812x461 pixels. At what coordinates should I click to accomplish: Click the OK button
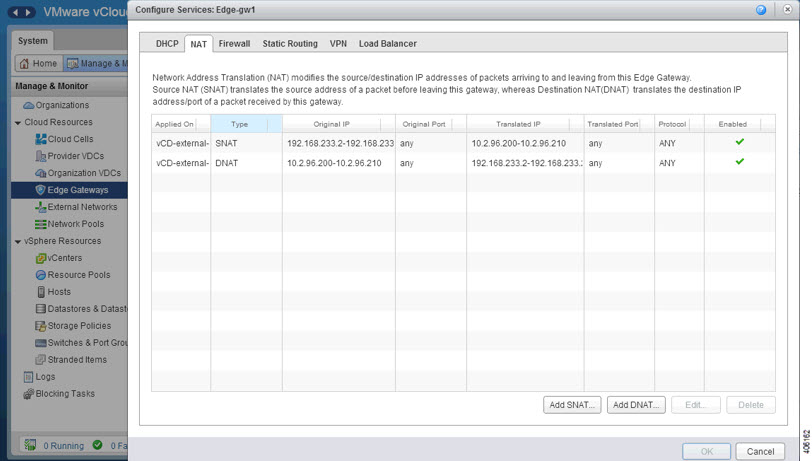pos(706,452)
